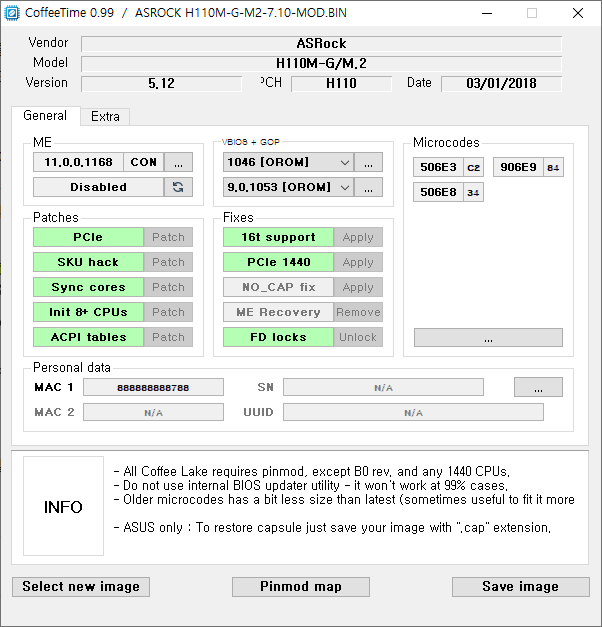Click Patch button beside PCIe
602x627 pixels.
[x=168, y=237]
